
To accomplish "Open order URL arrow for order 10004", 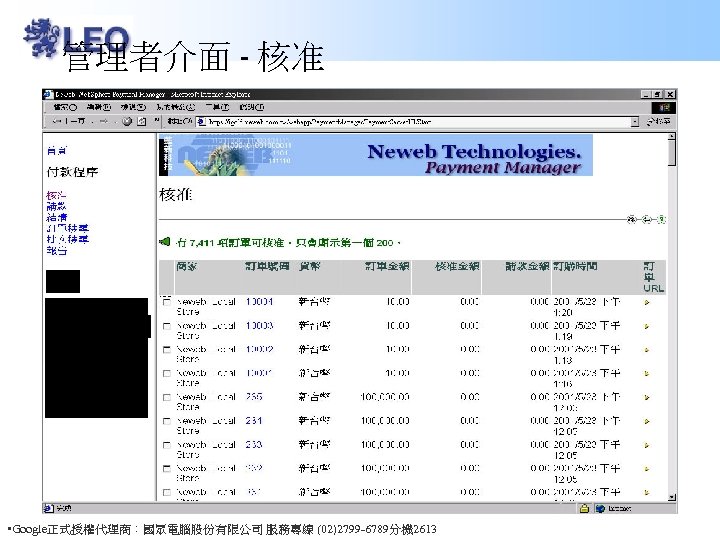I will click(647, 303).
